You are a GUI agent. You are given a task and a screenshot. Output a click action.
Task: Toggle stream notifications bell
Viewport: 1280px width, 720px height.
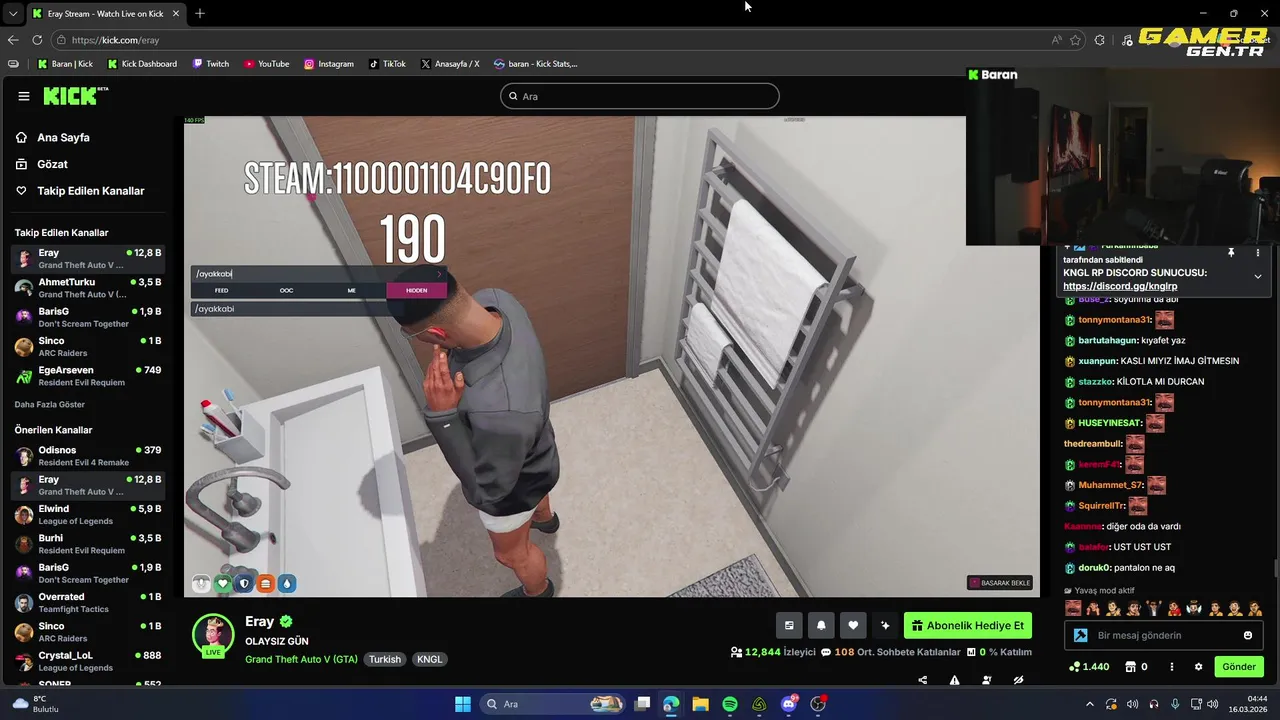click(x=821, y=626)
